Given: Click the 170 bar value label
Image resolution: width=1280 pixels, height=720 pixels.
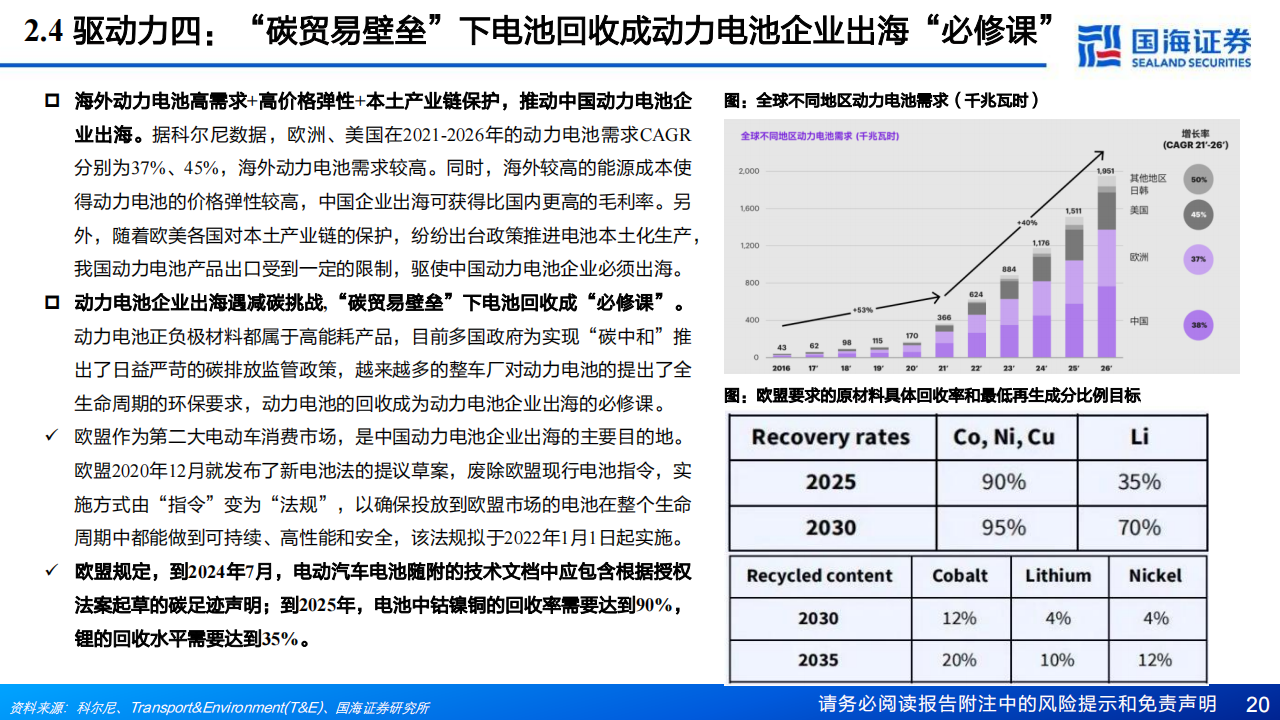Looking at the screenshot, I should tap(913, 336).
